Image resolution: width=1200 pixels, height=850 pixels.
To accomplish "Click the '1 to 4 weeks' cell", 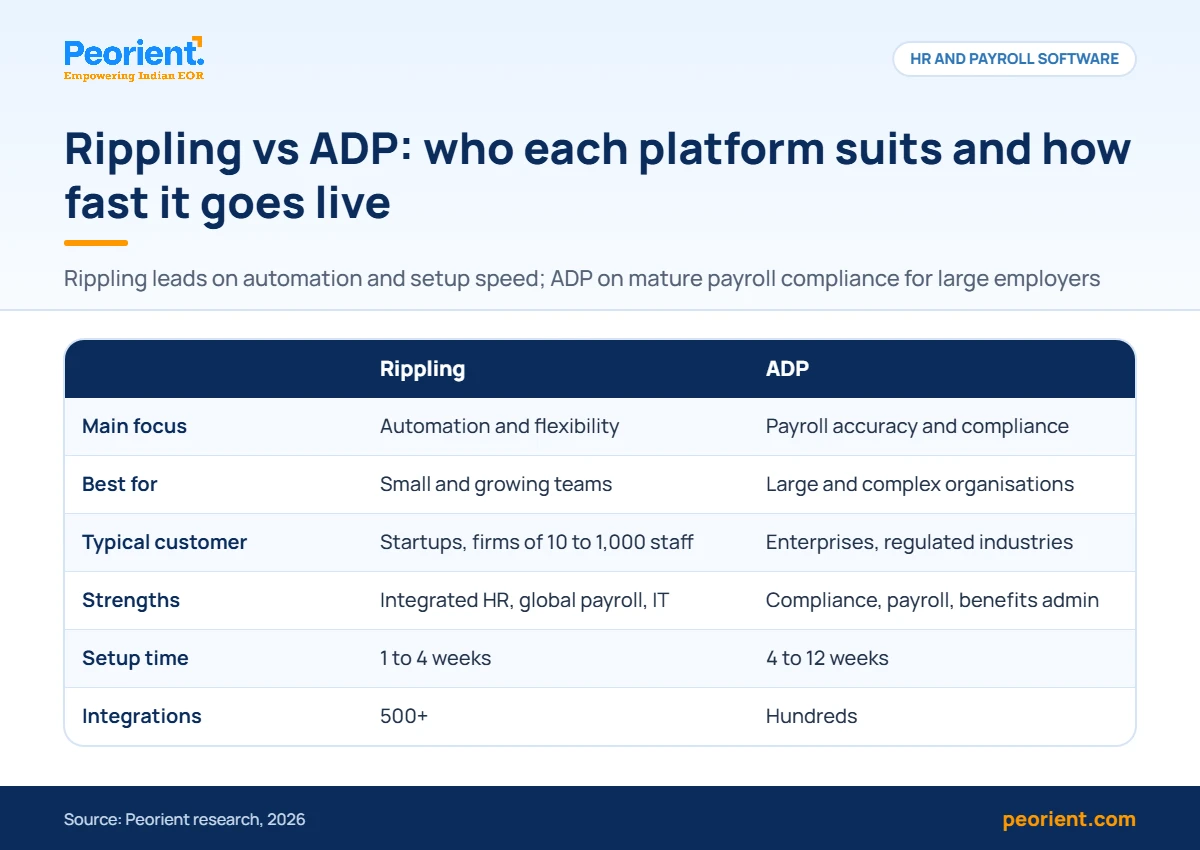I will (x=435, y=658).
